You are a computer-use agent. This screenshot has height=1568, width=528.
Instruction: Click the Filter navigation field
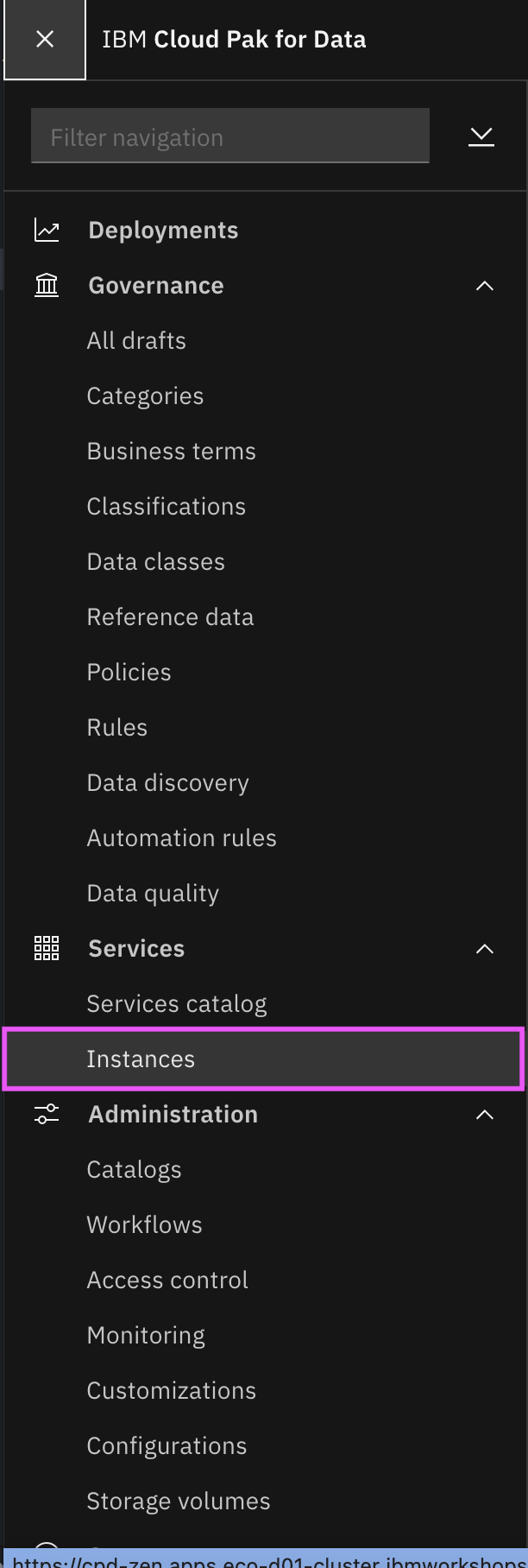click(x=230, y=136)
